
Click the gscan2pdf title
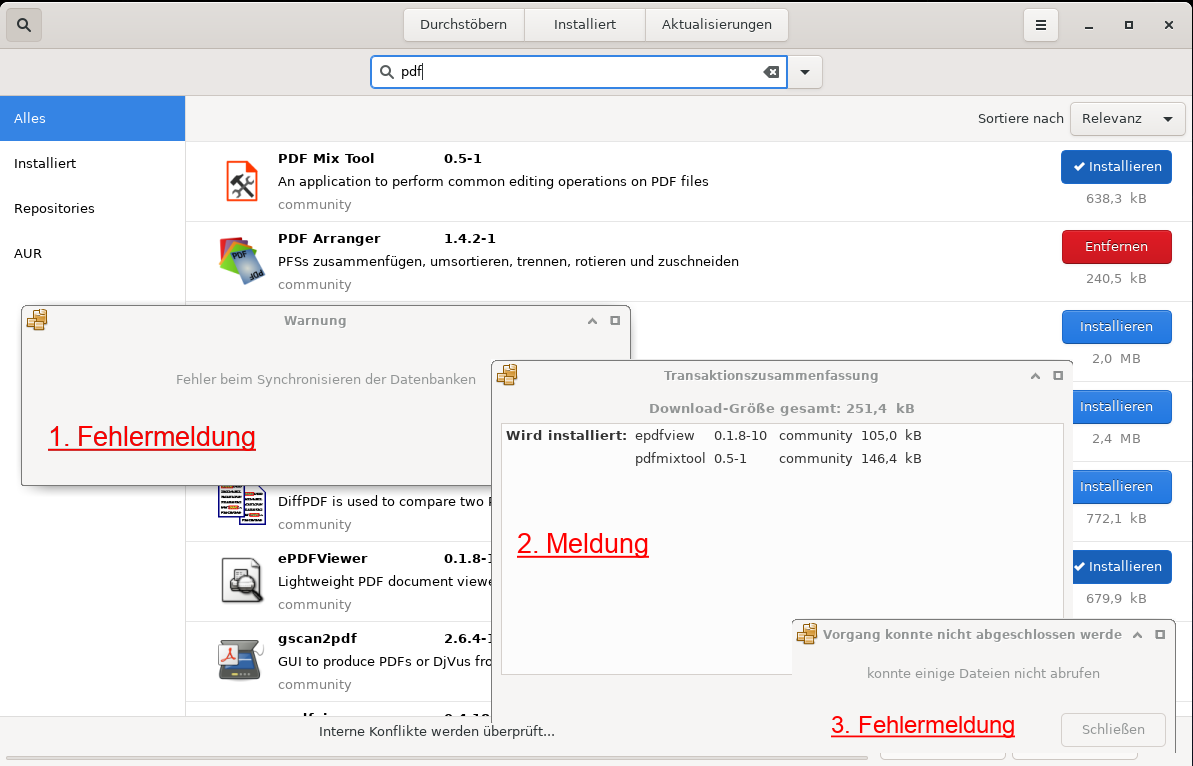[x=317, y=638]
